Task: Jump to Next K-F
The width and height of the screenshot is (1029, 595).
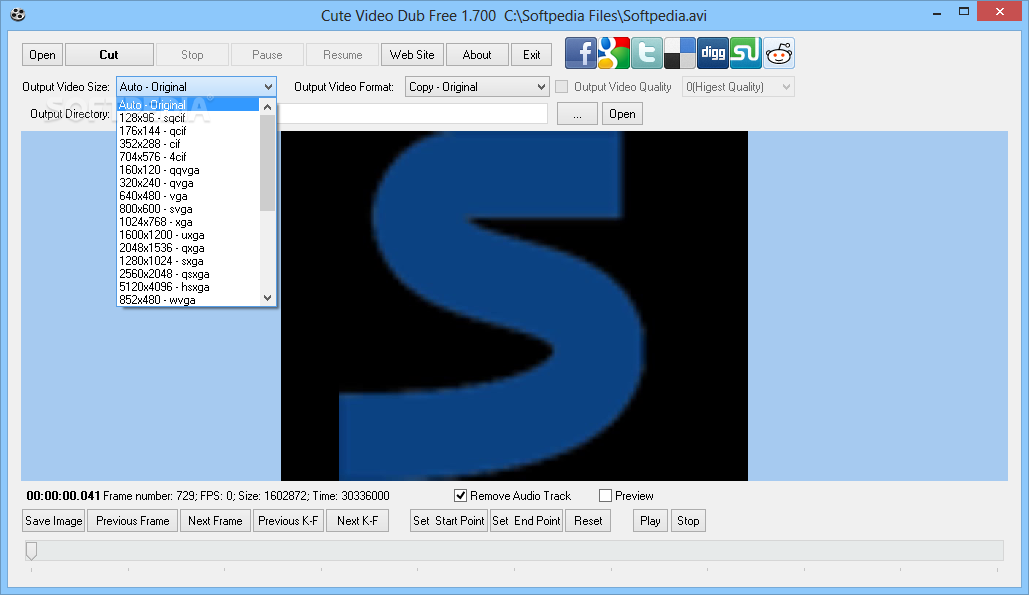Action: [x=358, y=521]
